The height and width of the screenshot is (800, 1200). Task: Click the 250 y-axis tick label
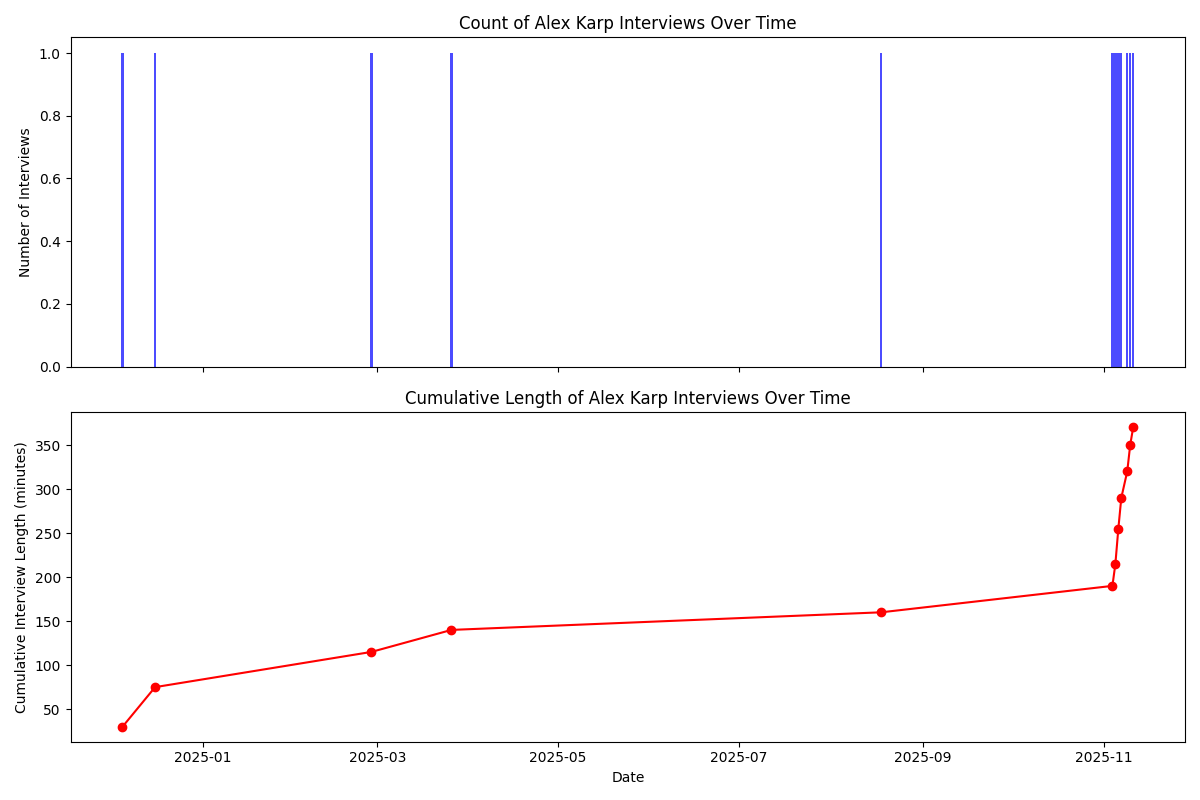49,533
